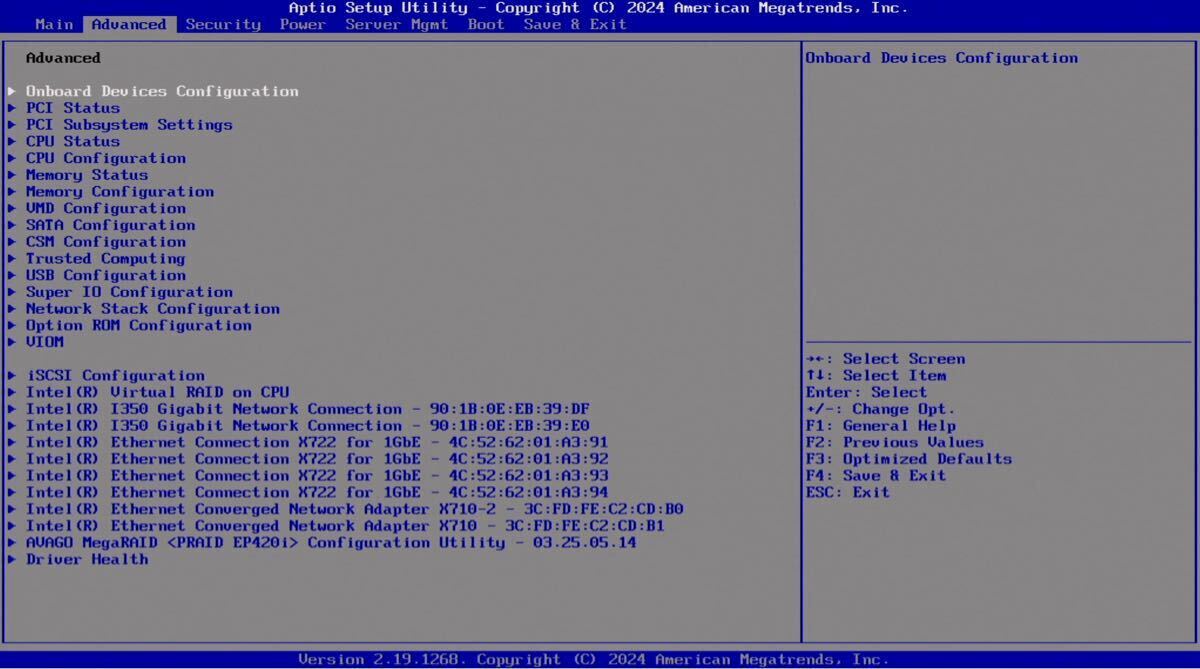Open CSM Configuration
Viewport: 1200px width, 669px height.
pyautogui.click(x=106, y=242)
